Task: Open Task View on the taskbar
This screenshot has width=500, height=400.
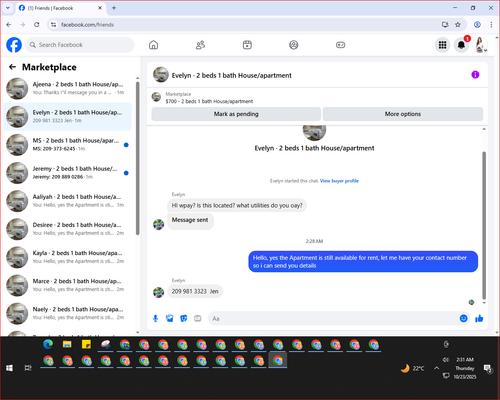Action: click(28, 368)
